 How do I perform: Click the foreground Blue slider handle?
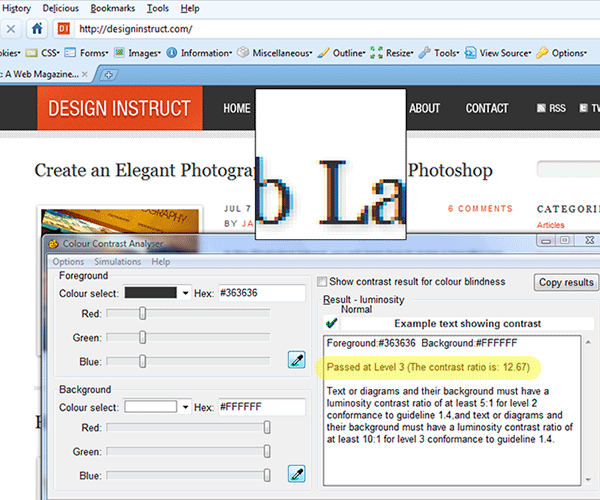click(142, 361)
